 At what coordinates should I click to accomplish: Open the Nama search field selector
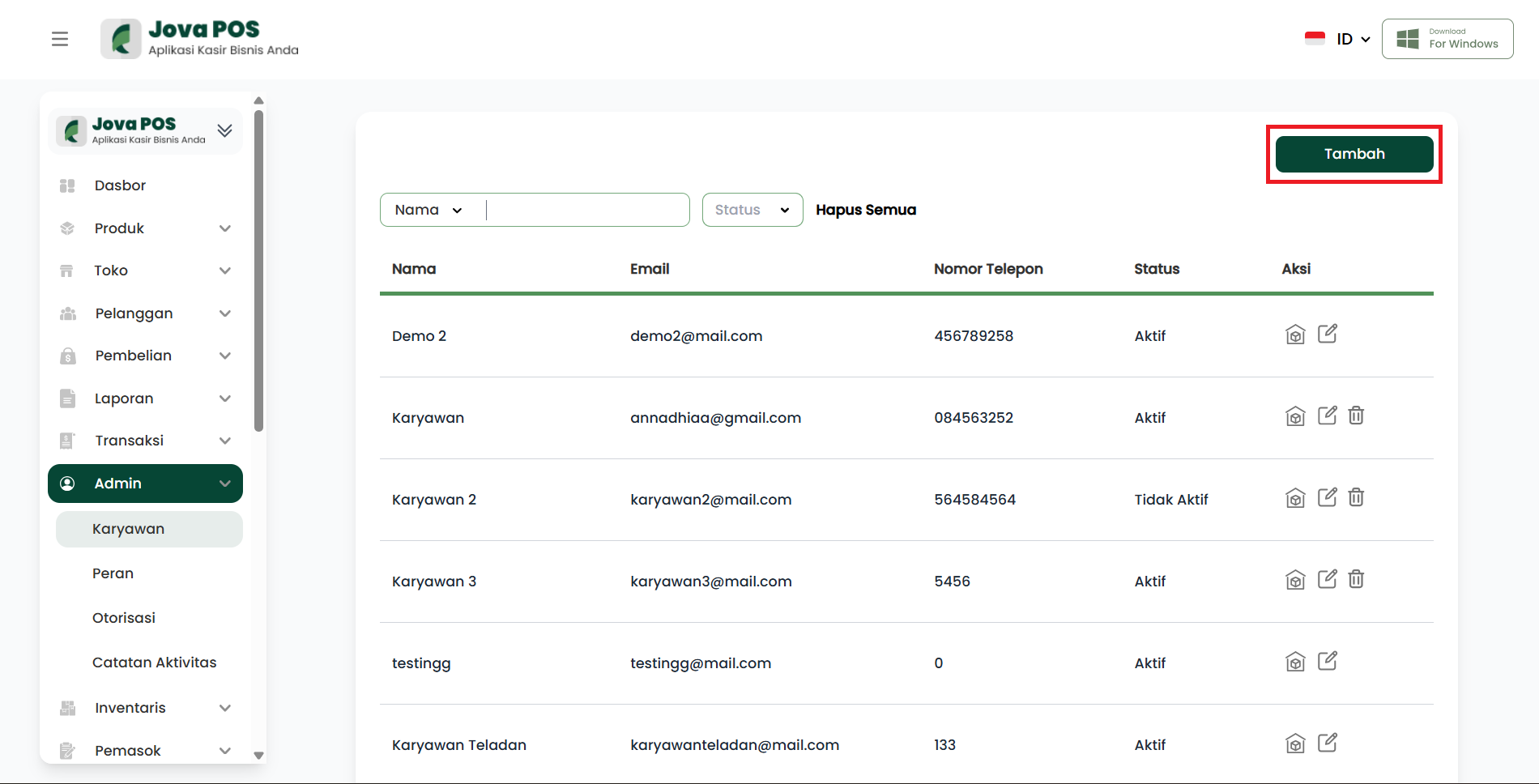click(428, 210)
